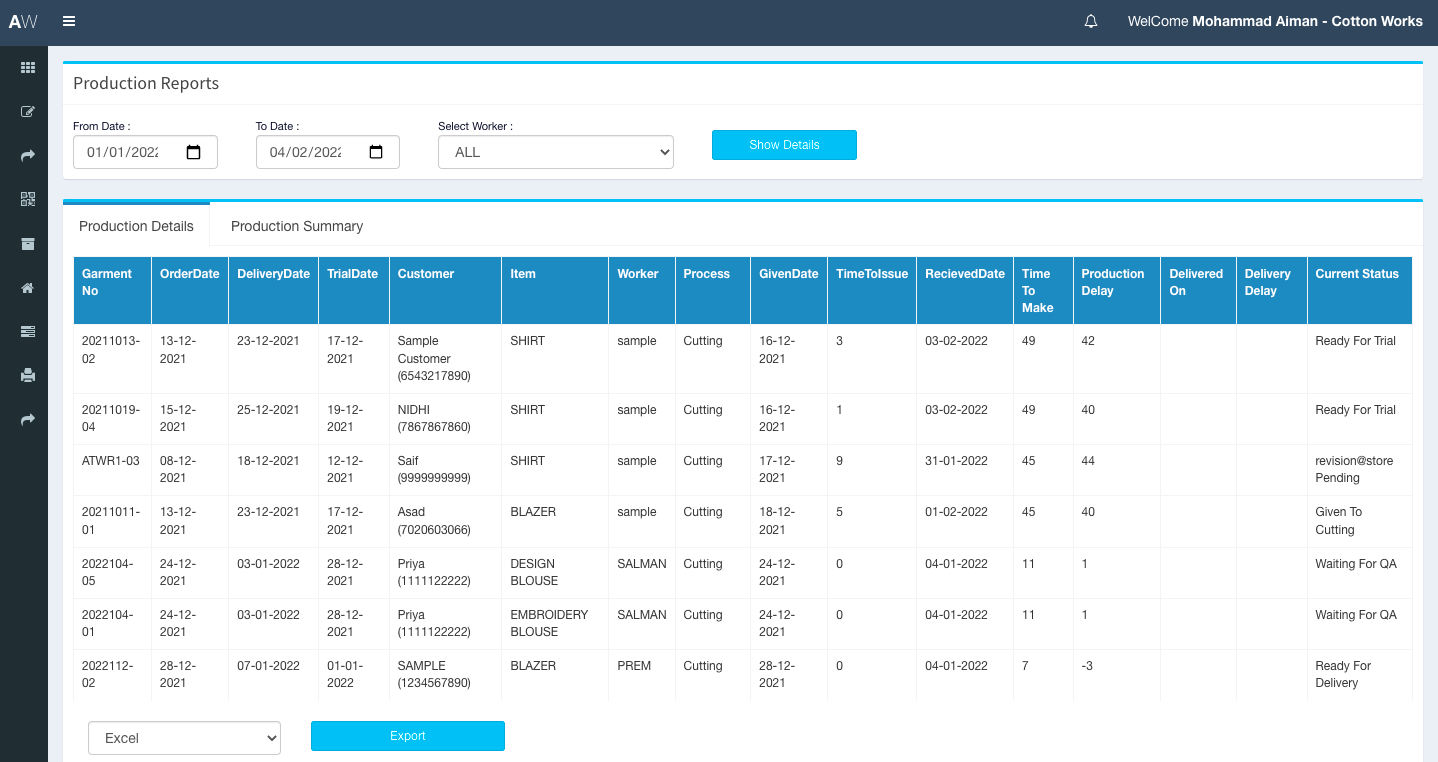Click the Delivered On column header

pyautogui.click(x=1199, y=290)
